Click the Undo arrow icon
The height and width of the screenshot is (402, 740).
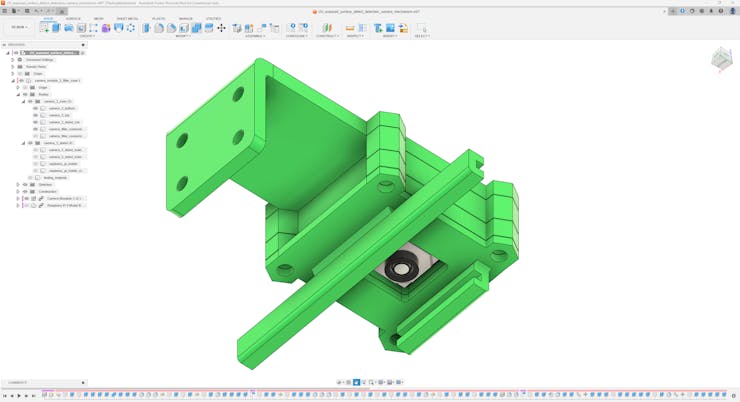36,11
